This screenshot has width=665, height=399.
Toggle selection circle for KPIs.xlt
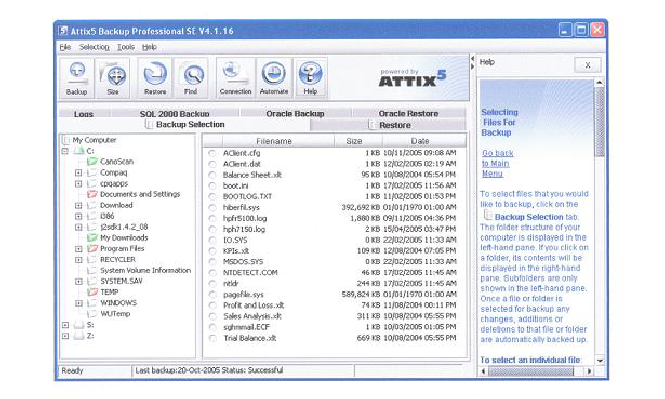212,251
